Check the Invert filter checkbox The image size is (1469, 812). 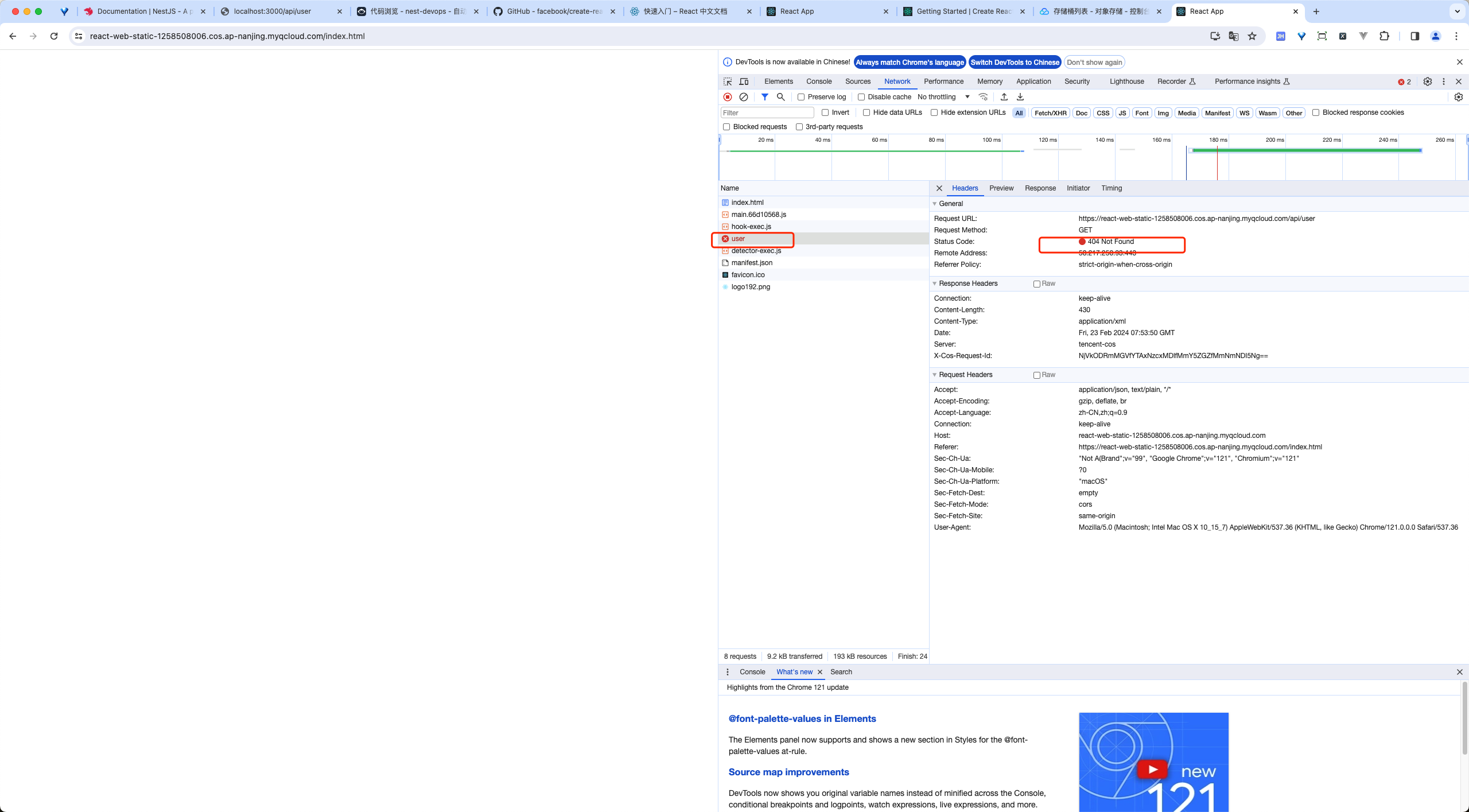tap(825, 112)
